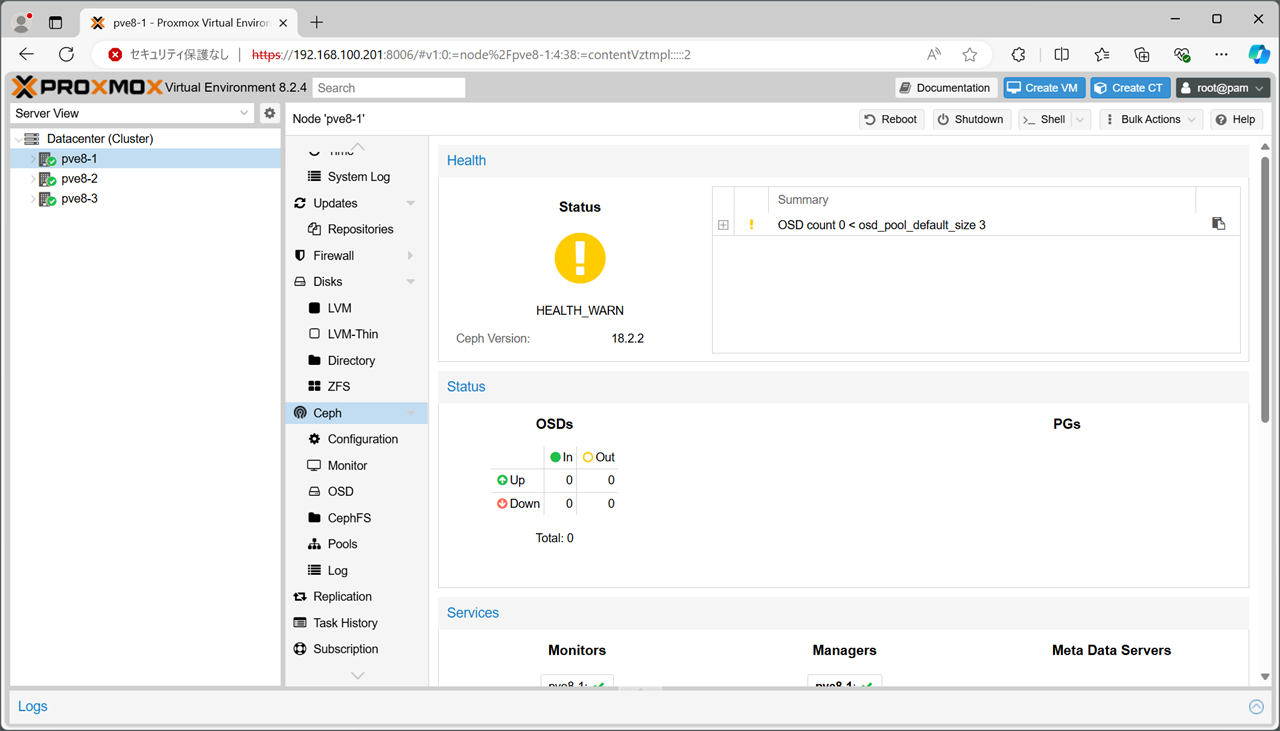The image size is (1280, 731).
Task: Click the Proxmox logo
Action: pos(87,88)
